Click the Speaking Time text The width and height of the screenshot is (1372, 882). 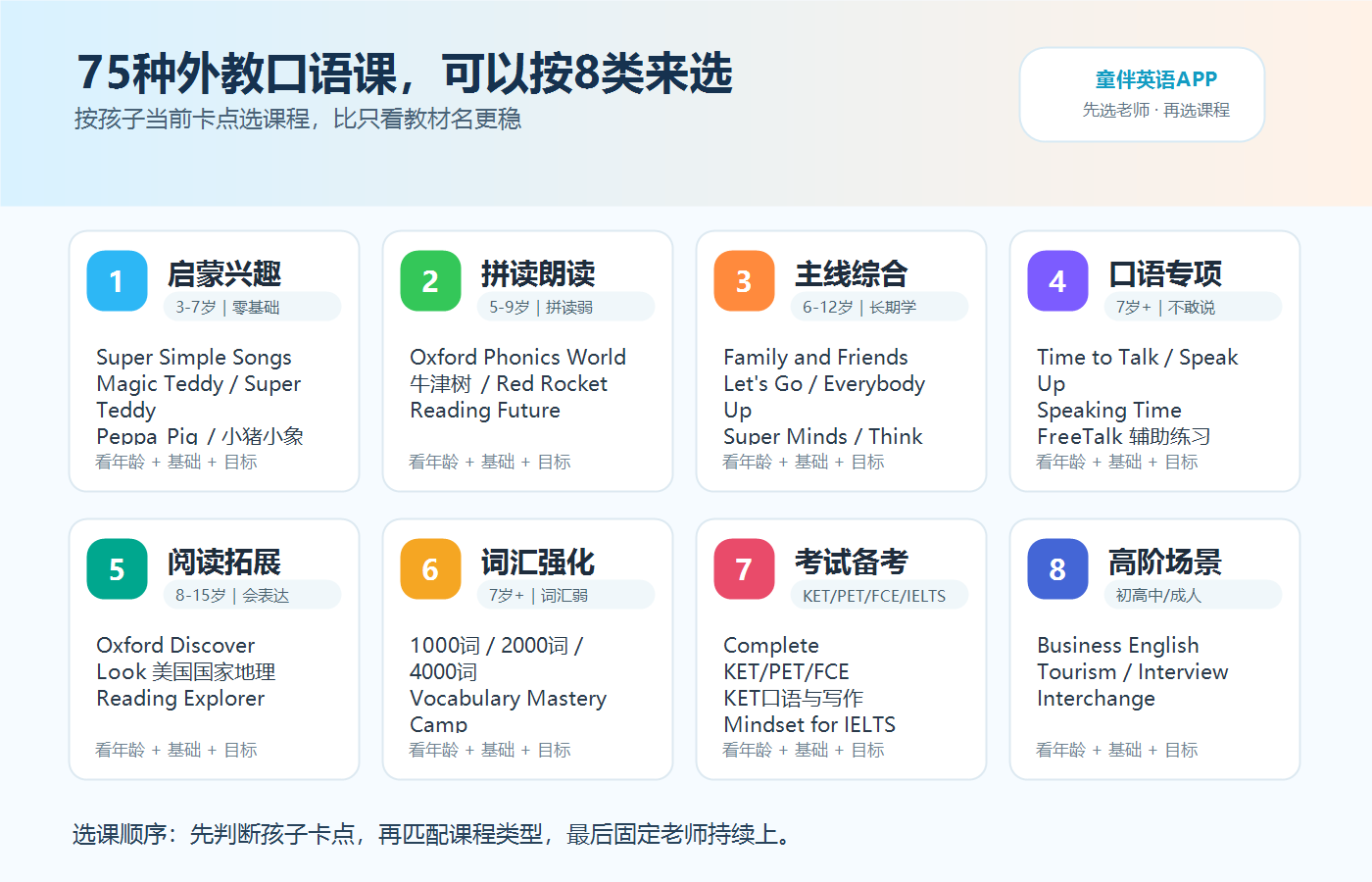click(1109, 411)
